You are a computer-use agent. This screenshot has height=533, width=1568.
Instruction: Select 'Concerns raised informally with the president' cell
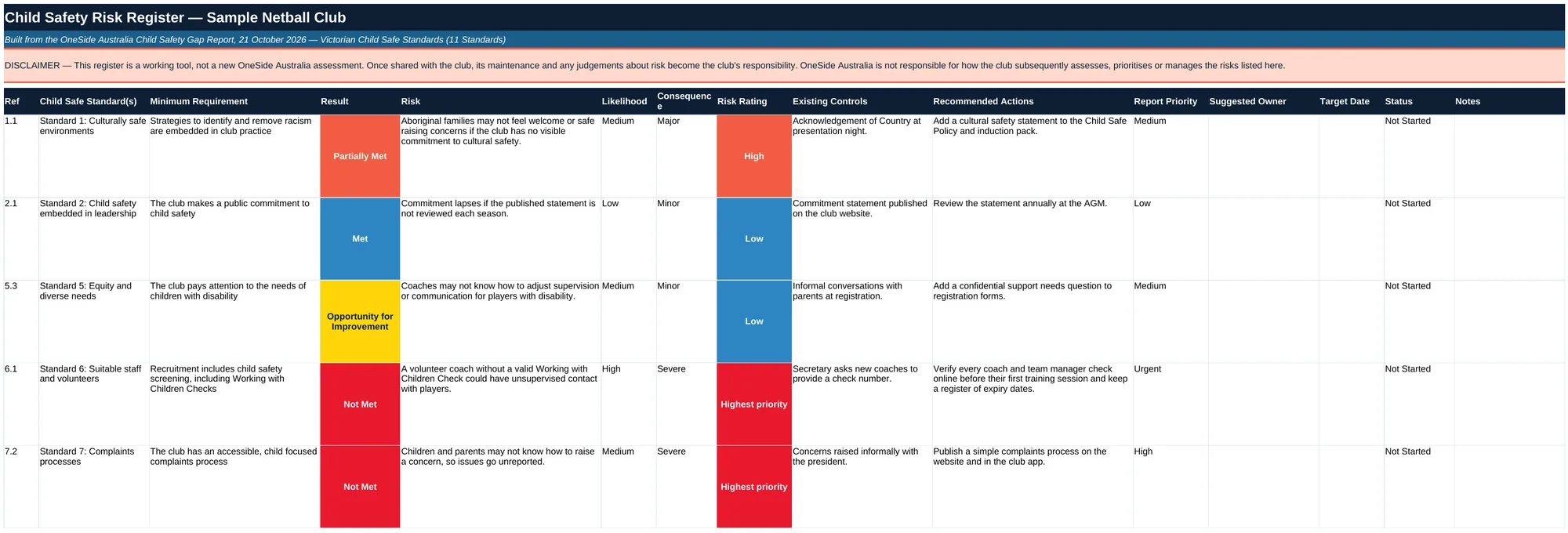(862, 487)
